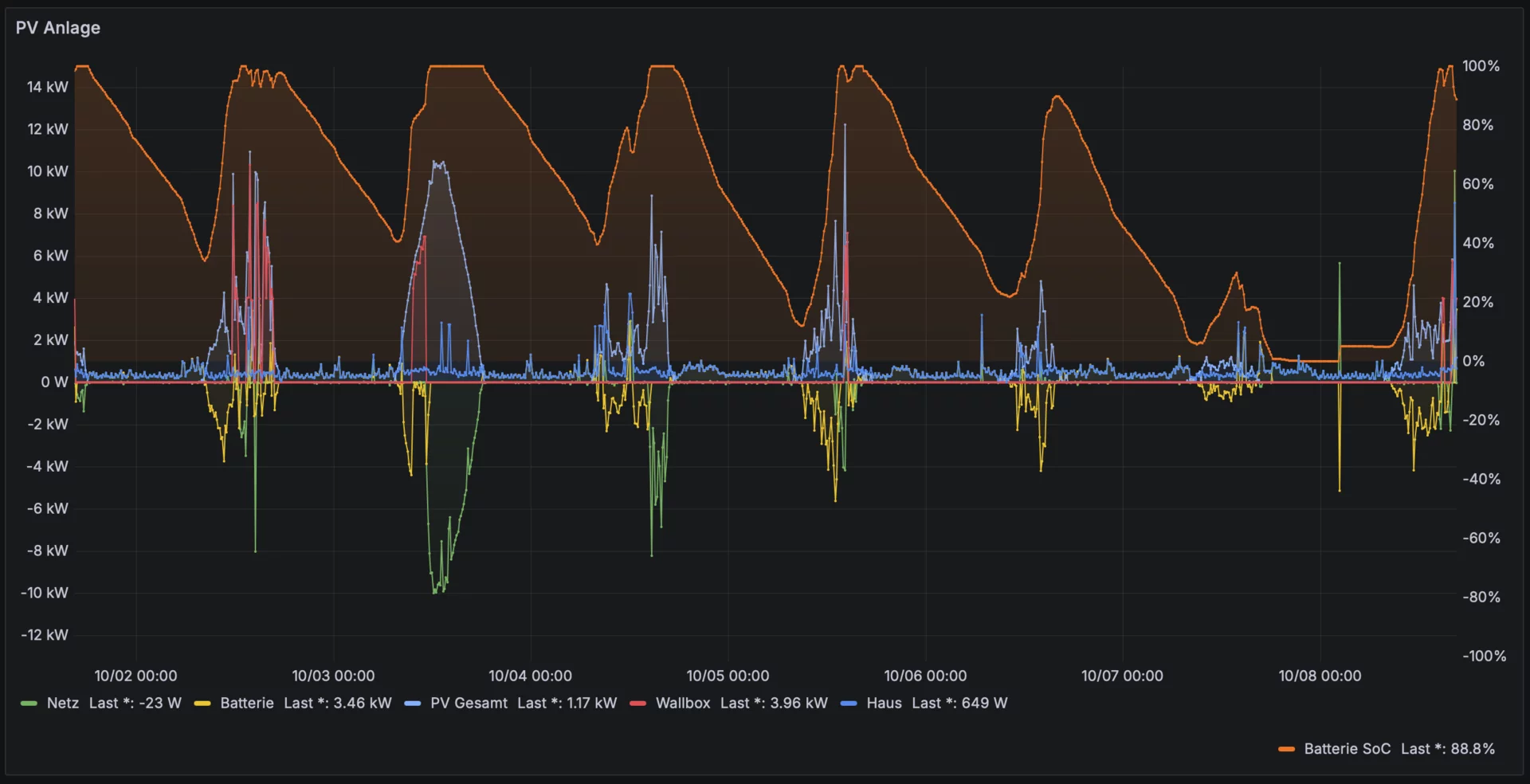
Task: Toggle the Netz series in the legend
Action: 62,704
